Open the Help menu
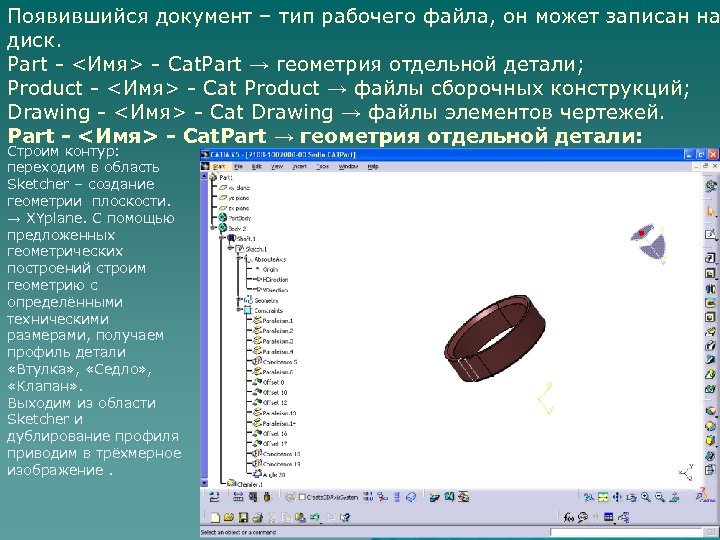Image resolution: width=720 pixels, height=540 pixels. [x=372, y=166]
